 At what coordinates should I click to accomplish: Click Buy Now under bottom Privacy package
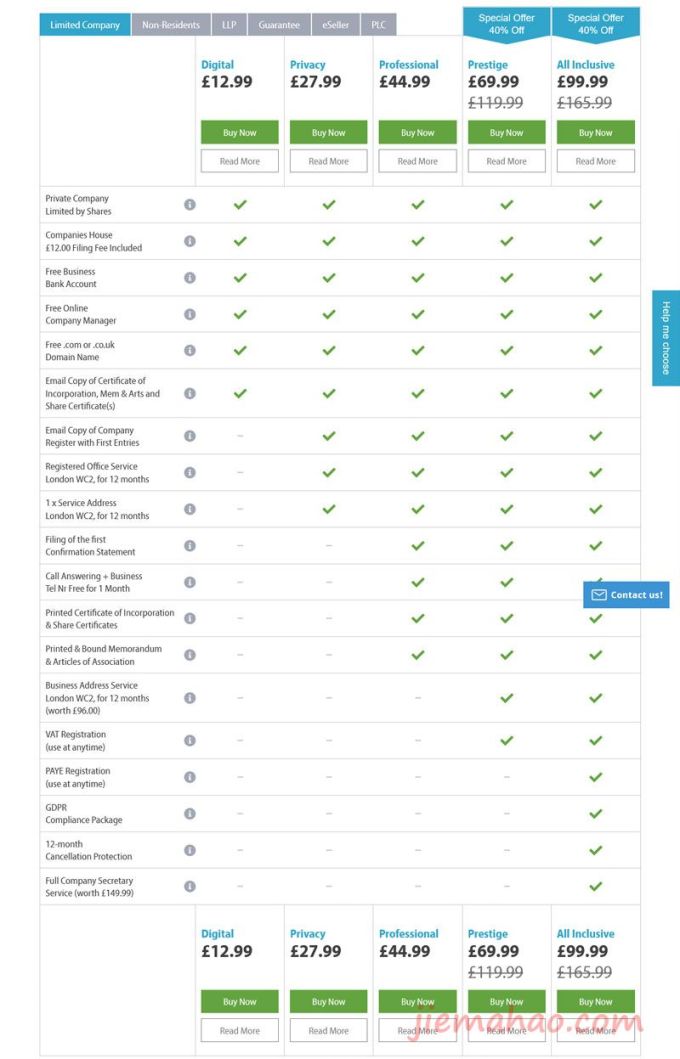329,1002
